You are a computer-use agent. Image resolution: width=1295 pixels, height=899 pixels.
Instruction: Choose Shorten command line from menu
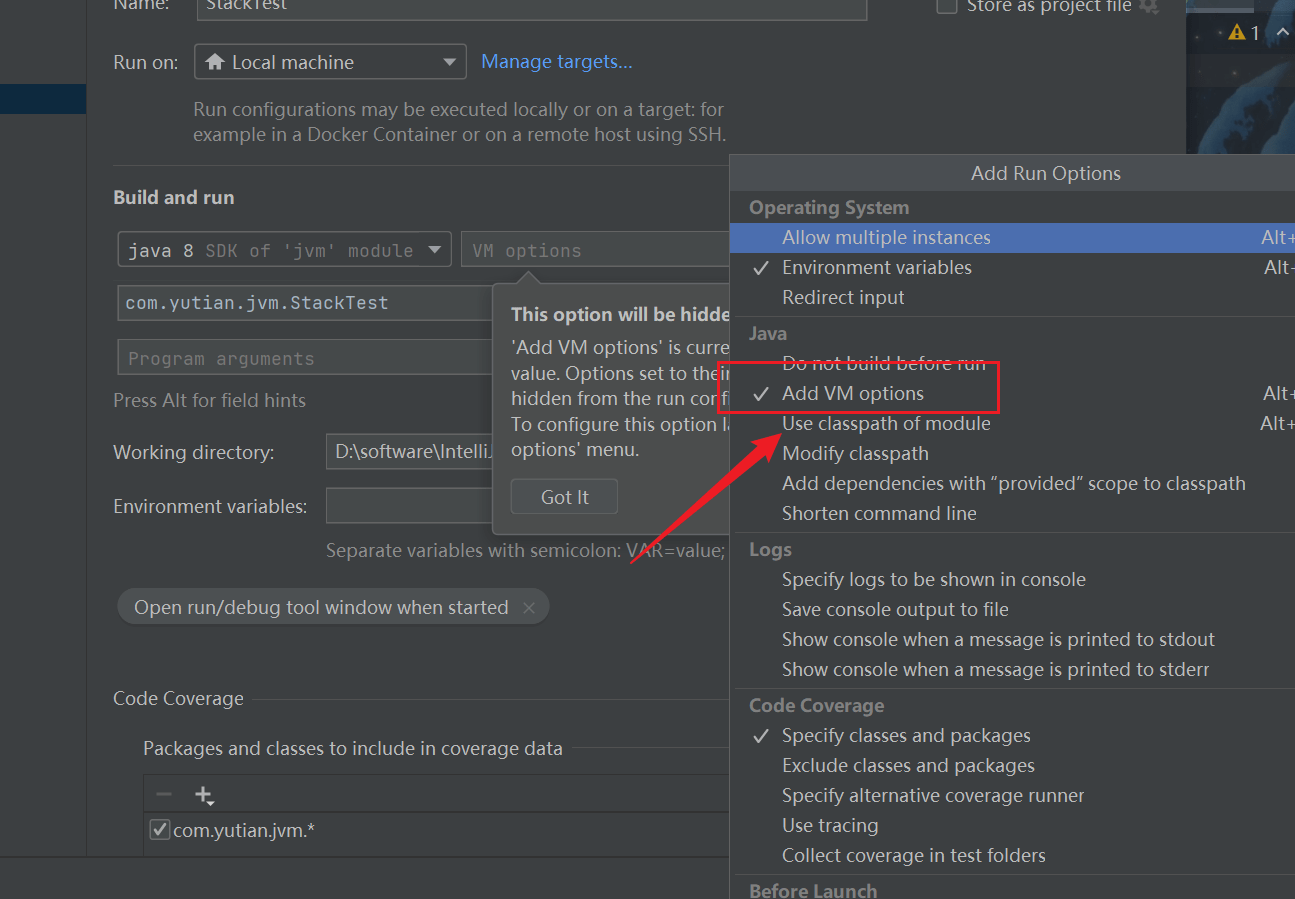pos(879,513)
